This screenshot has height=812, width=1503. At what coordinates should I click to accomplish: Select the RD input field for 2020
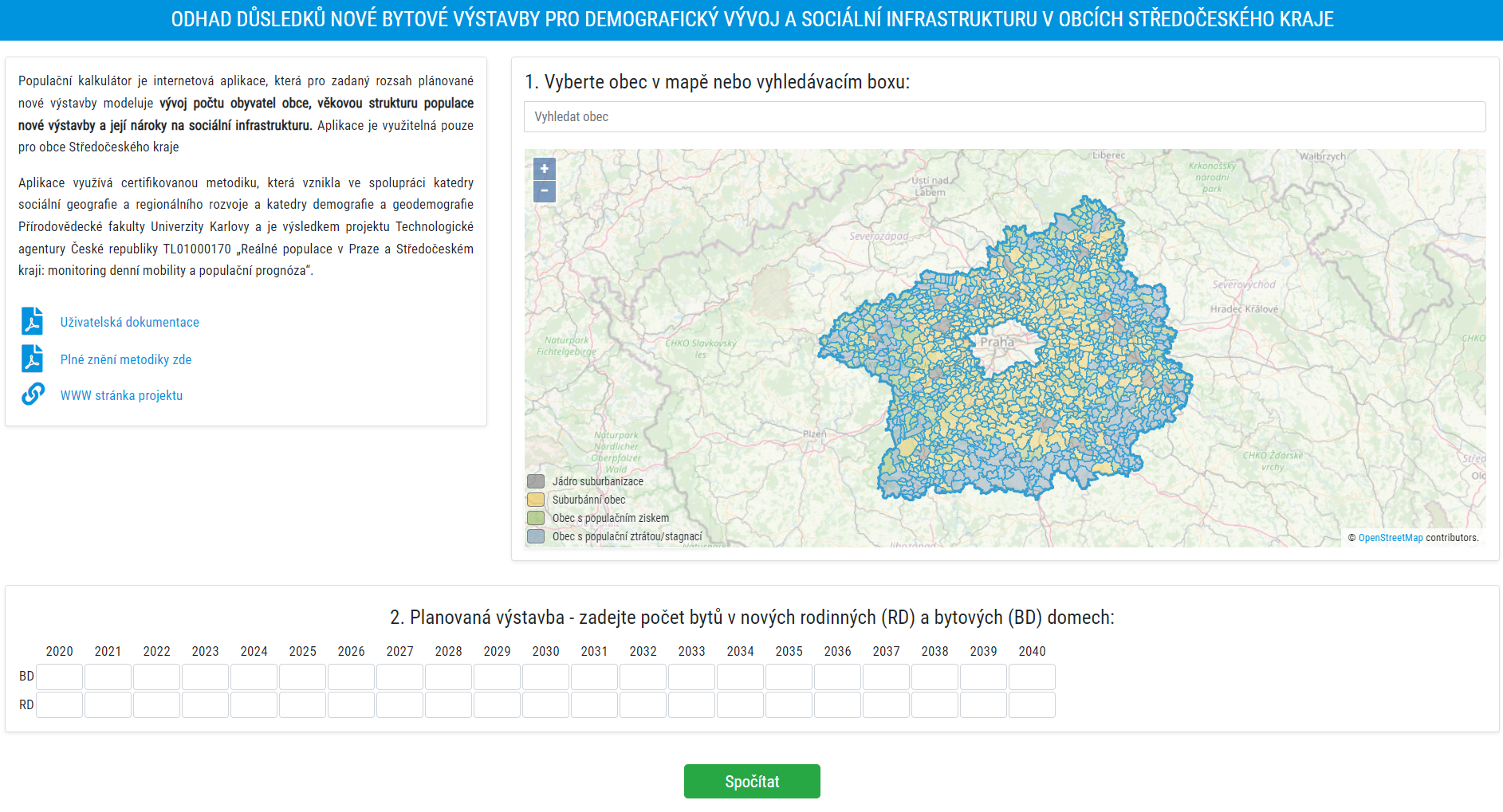[x=60, y=705]
